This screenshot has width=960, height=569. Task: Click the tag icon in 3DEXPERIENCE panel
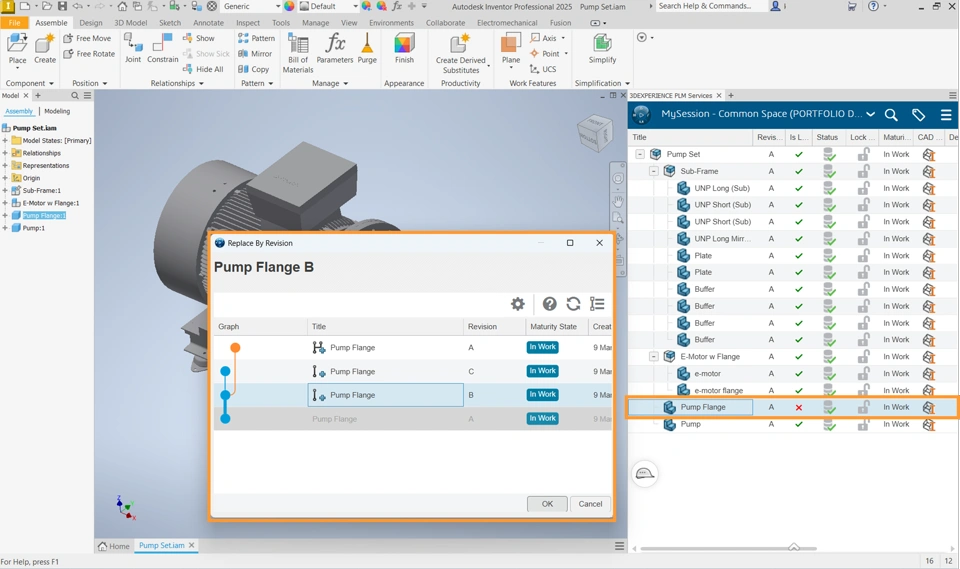918,115
